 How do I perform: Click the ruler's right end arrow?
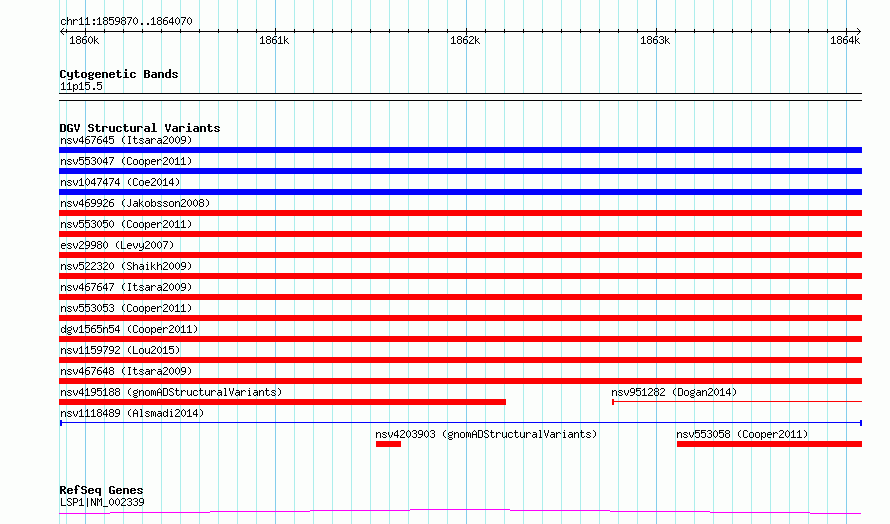pyautogui.click(x=859, y=31)
